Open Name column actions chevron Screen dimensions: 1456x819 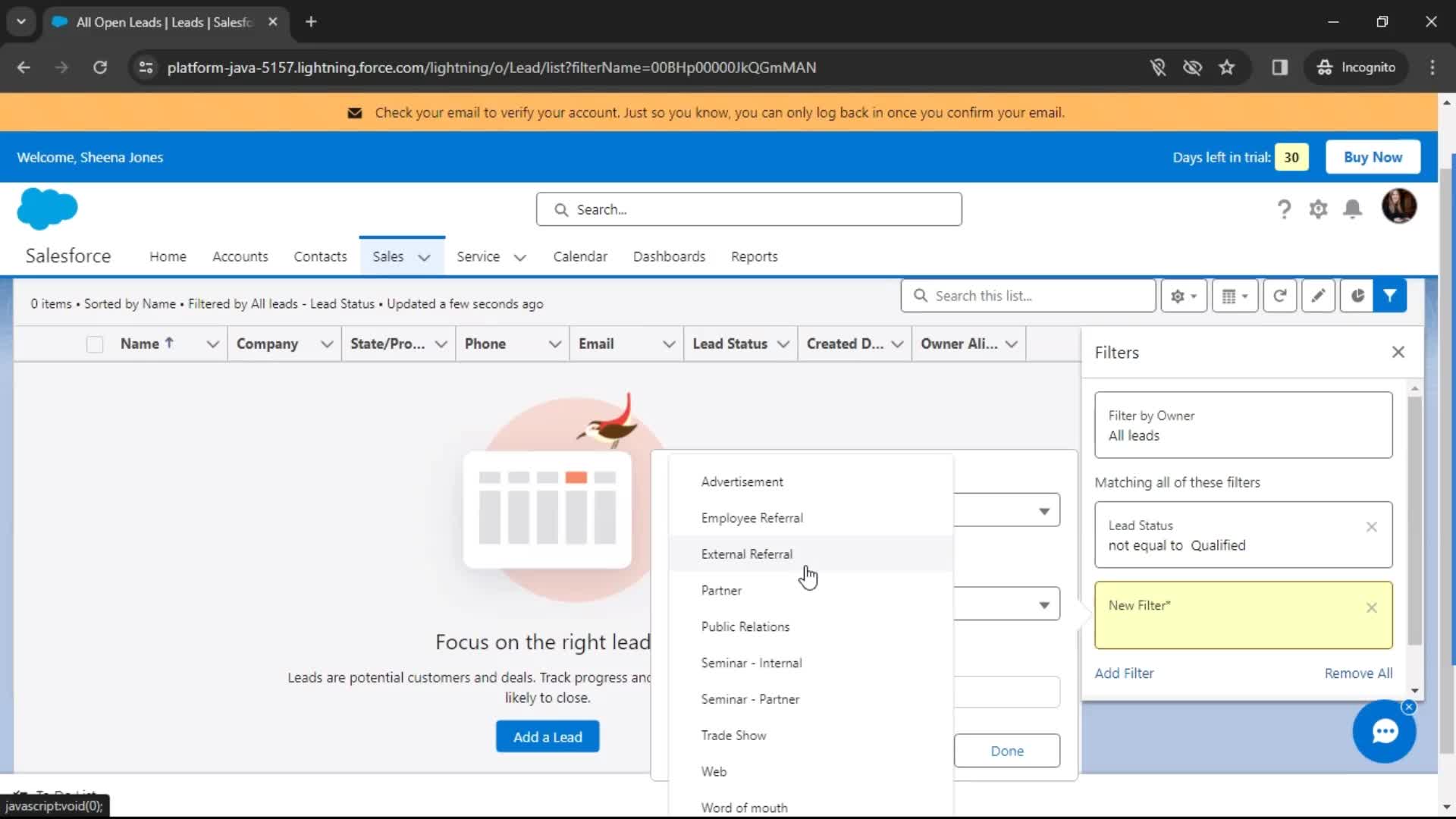[x=213, y=344]
